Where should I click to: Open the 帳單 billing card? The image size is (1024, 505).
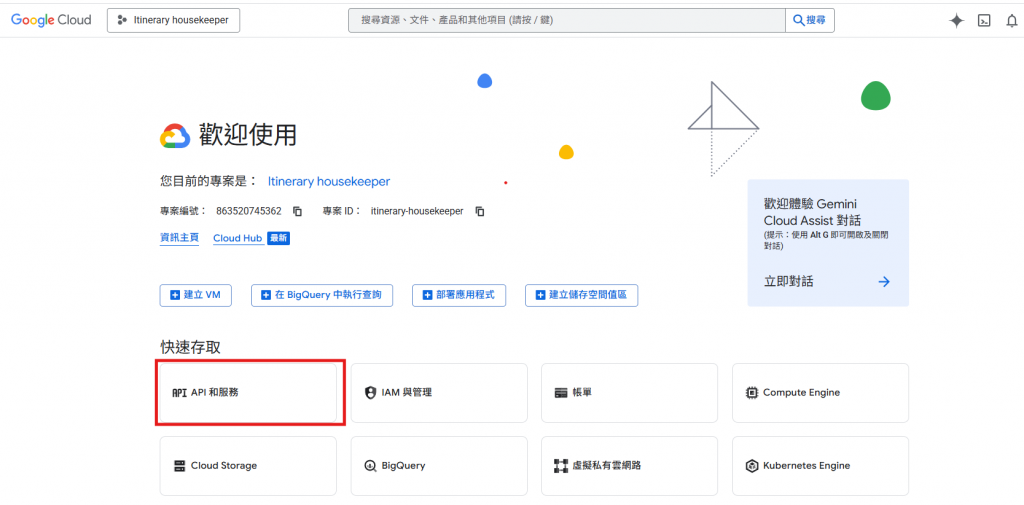tap(630, 393)
